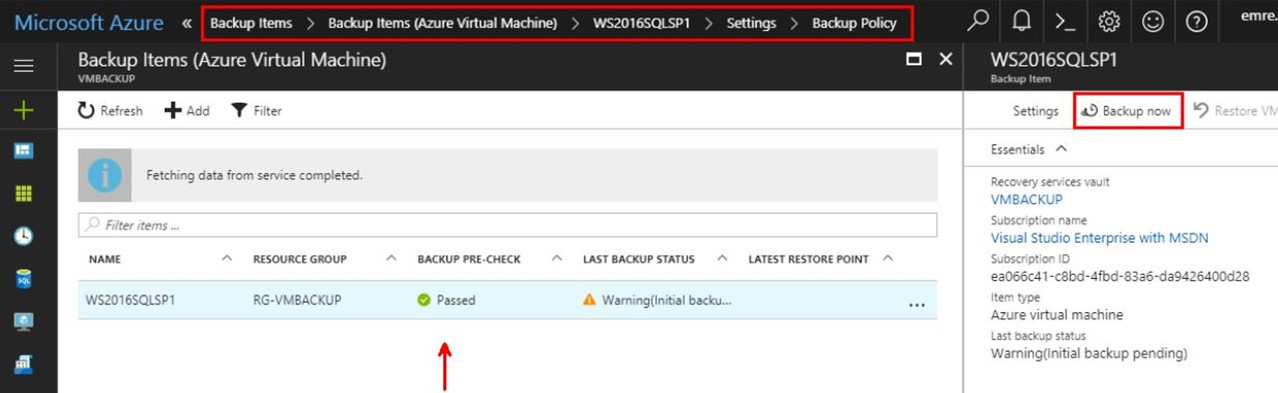Open the dashboard icon in sidebar
The width and height of the screenshot is (1278, 393).
tap(23, 151)
